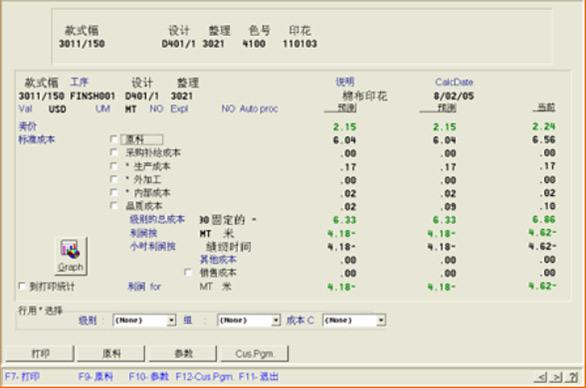
Task: Toggle the 采购补给成本 checkbox
Action: pyautogui.click(x=114, y=153)
